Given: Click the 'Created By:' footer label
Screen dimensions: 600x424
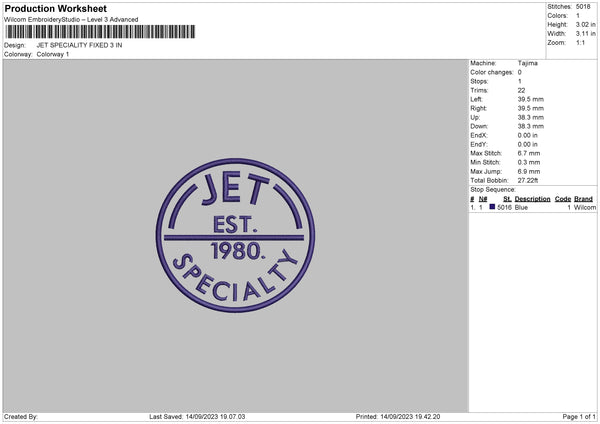Looking at the screenshot, I should (x=21, y=416).
